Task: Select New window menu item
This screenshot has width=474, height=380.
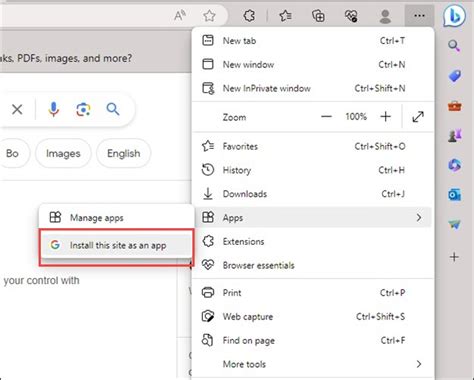Action: 313,64
